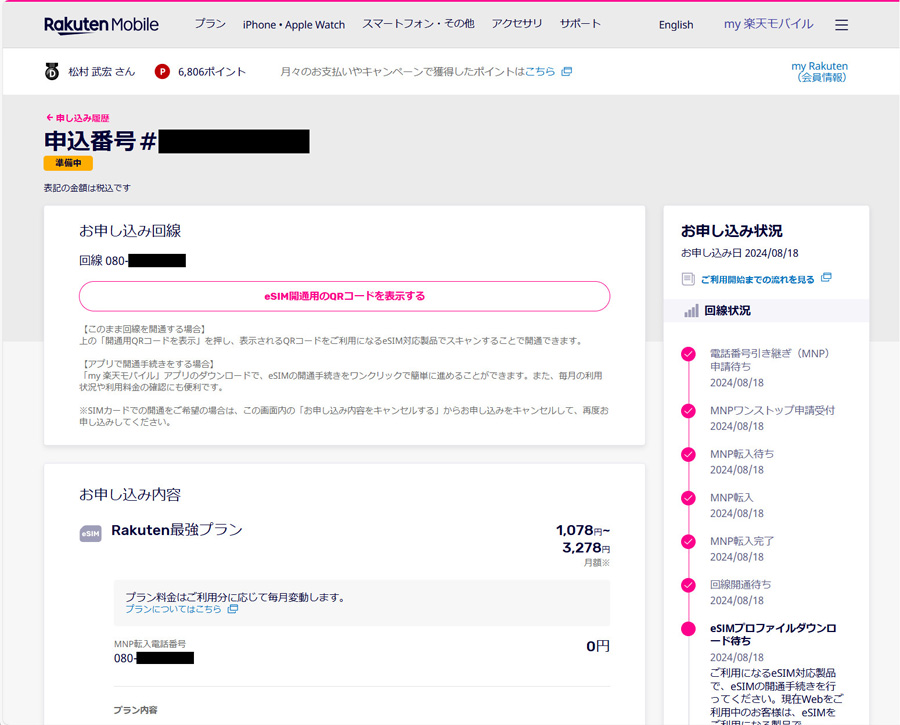Open the スマートフォン・その他 menu
The height and width of the screenshot is (725, 900).
pyautogui.click(x=418, y=24)
